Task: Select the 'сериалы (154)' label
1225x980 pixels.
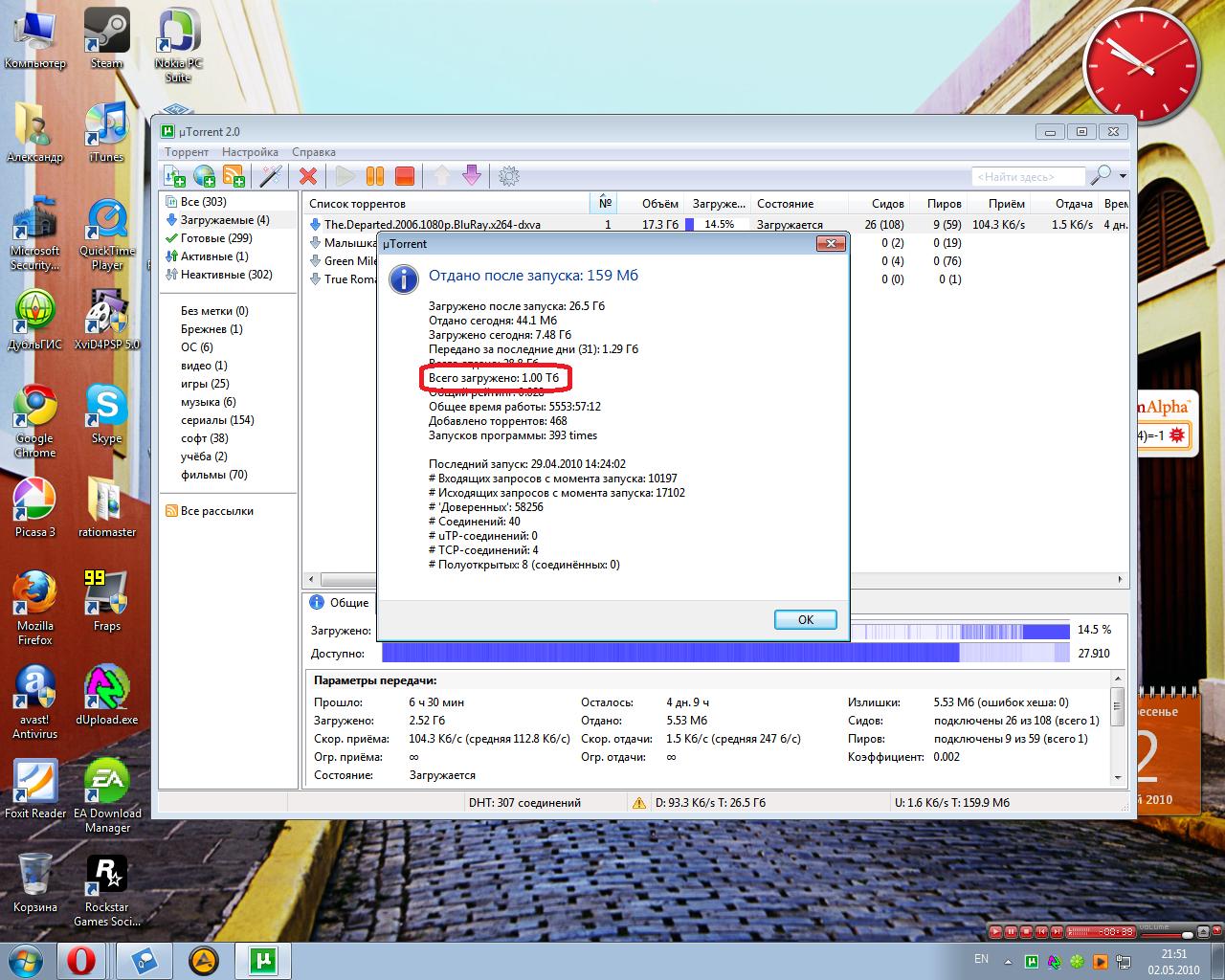Action: pyautogui.click(x=217, y=420)
